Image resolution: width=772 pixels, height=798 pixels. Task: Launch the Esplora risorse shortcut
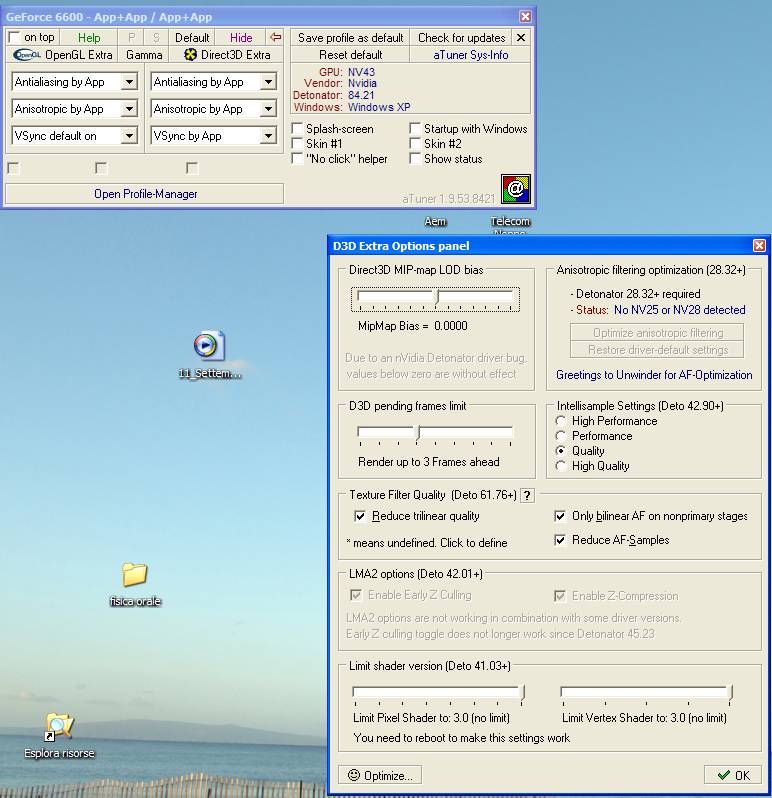59,727
